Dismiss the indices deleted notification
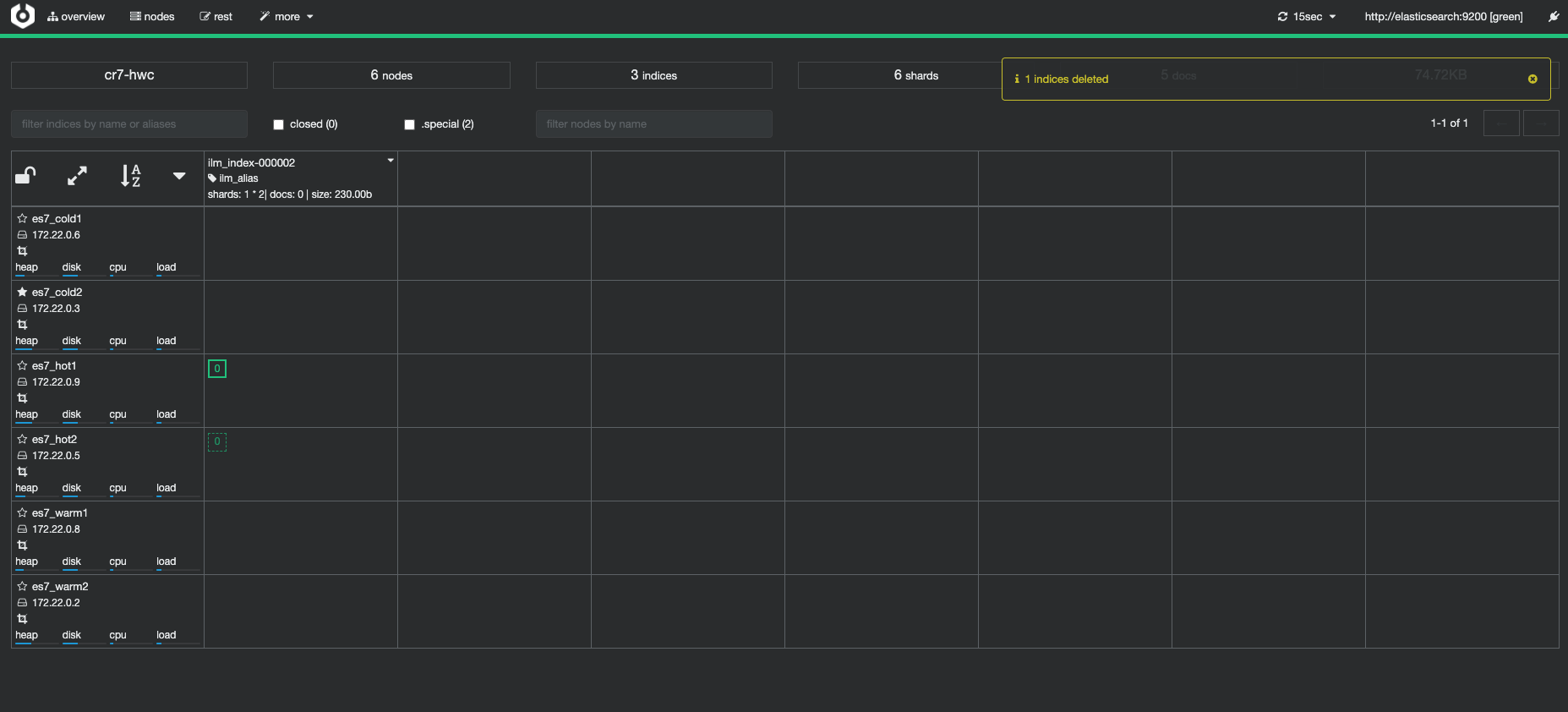Viewport: 1568px width, 712px height. pyautogui.click(x=1532, y=79)
